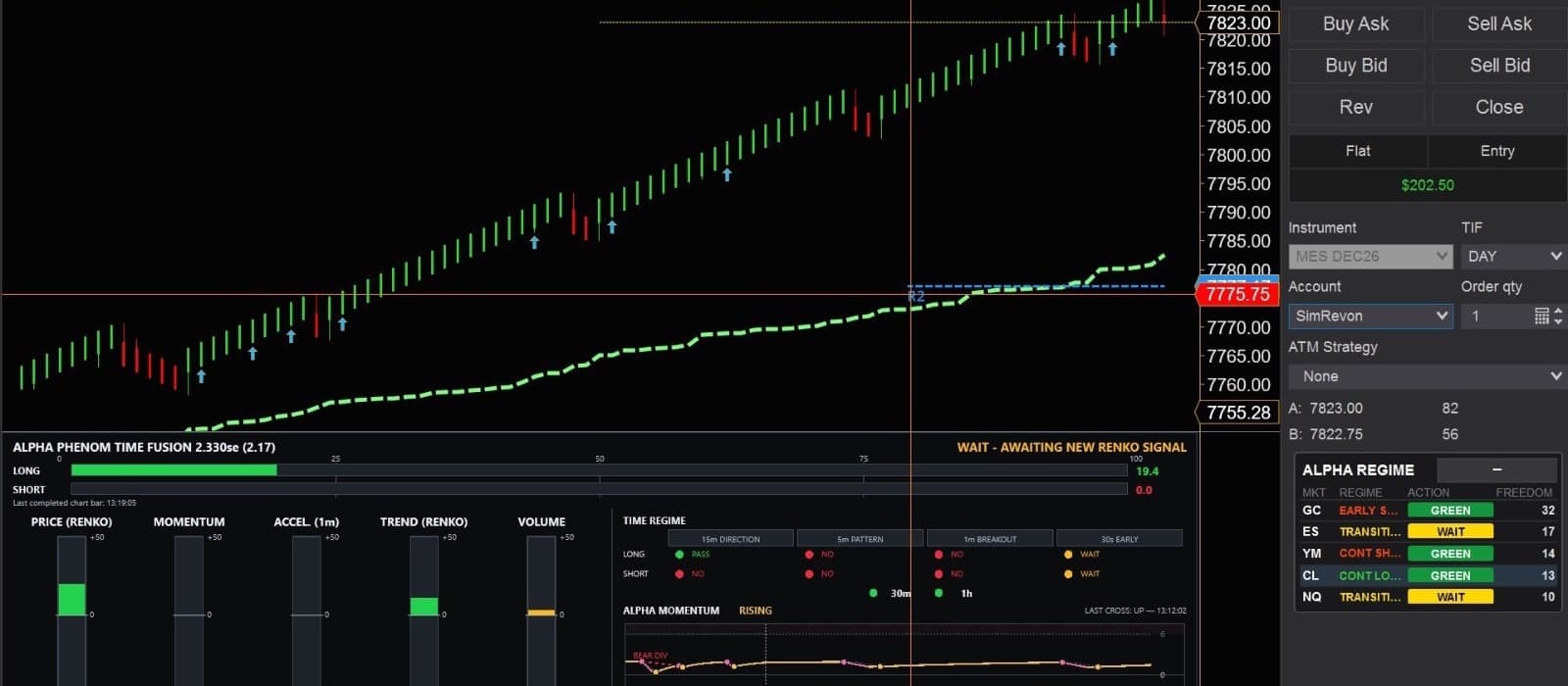
Task: Click the R2 level label on chart
Action: click(916, 296)
